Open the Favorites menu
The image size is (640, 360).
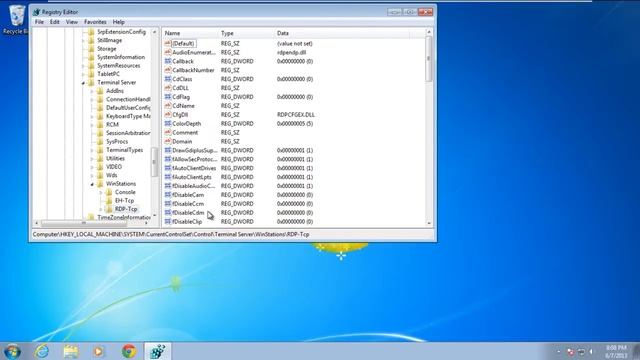pos(95,22)
